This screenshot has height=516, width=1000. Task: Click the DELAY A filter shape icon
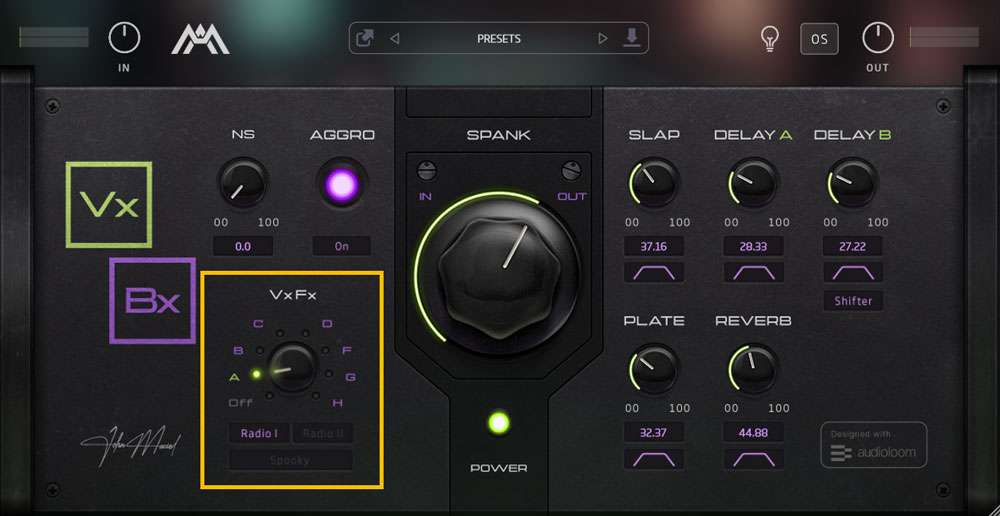(x=753, y=272)
